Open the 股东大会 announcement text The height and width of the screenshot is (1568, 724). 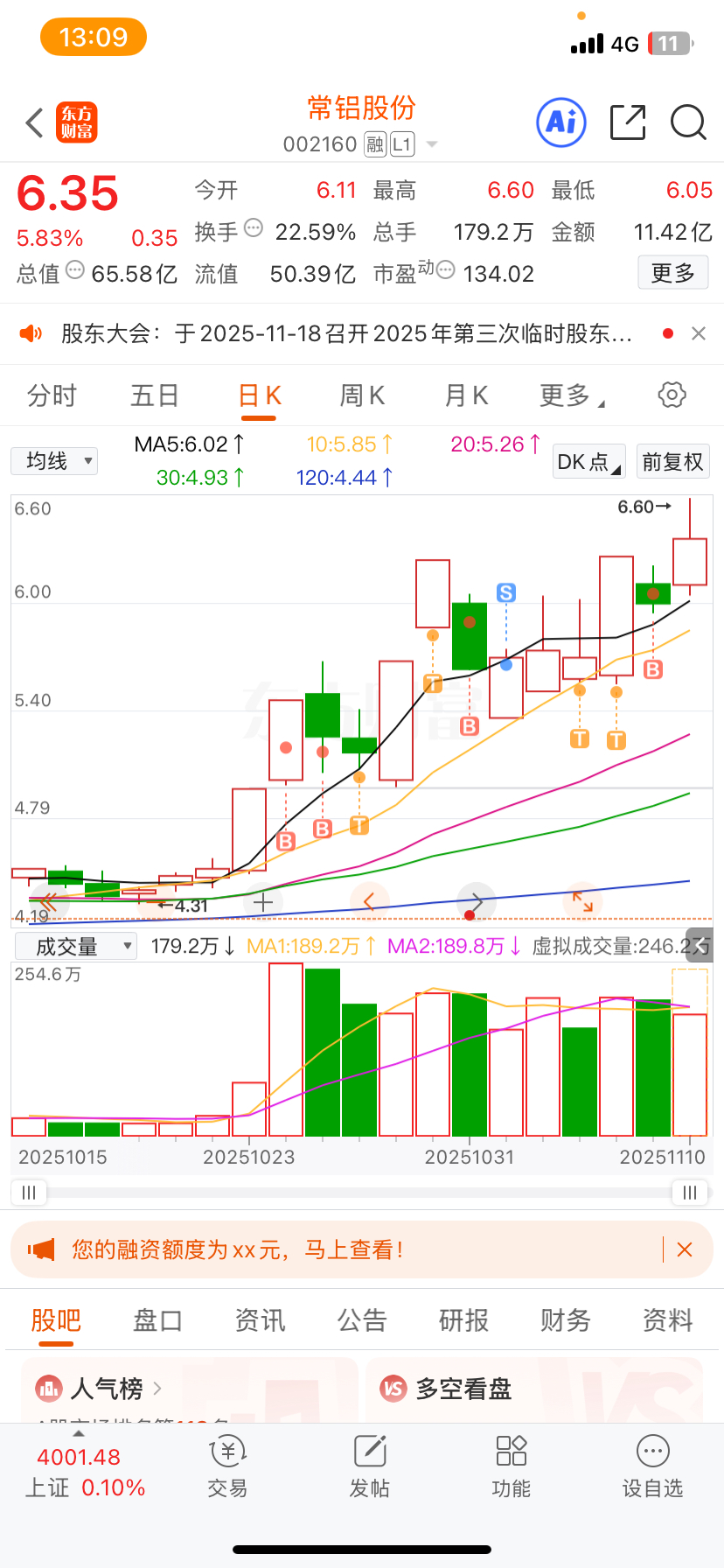[x=346, y=333]
